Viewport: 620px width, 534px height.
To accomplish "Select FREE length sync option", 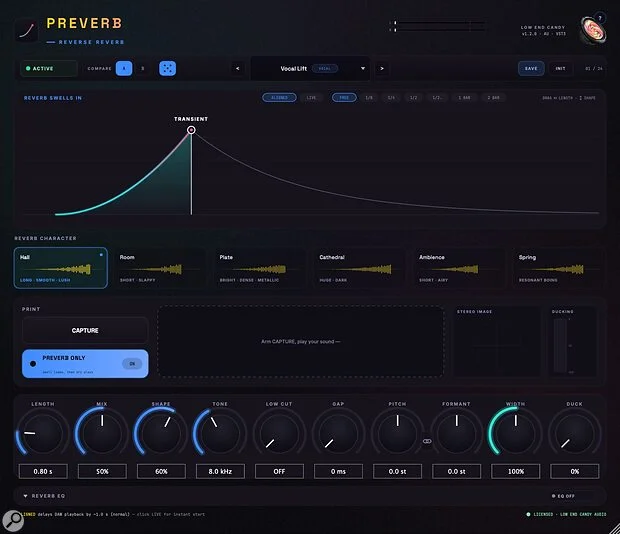I will coord(344,98).
